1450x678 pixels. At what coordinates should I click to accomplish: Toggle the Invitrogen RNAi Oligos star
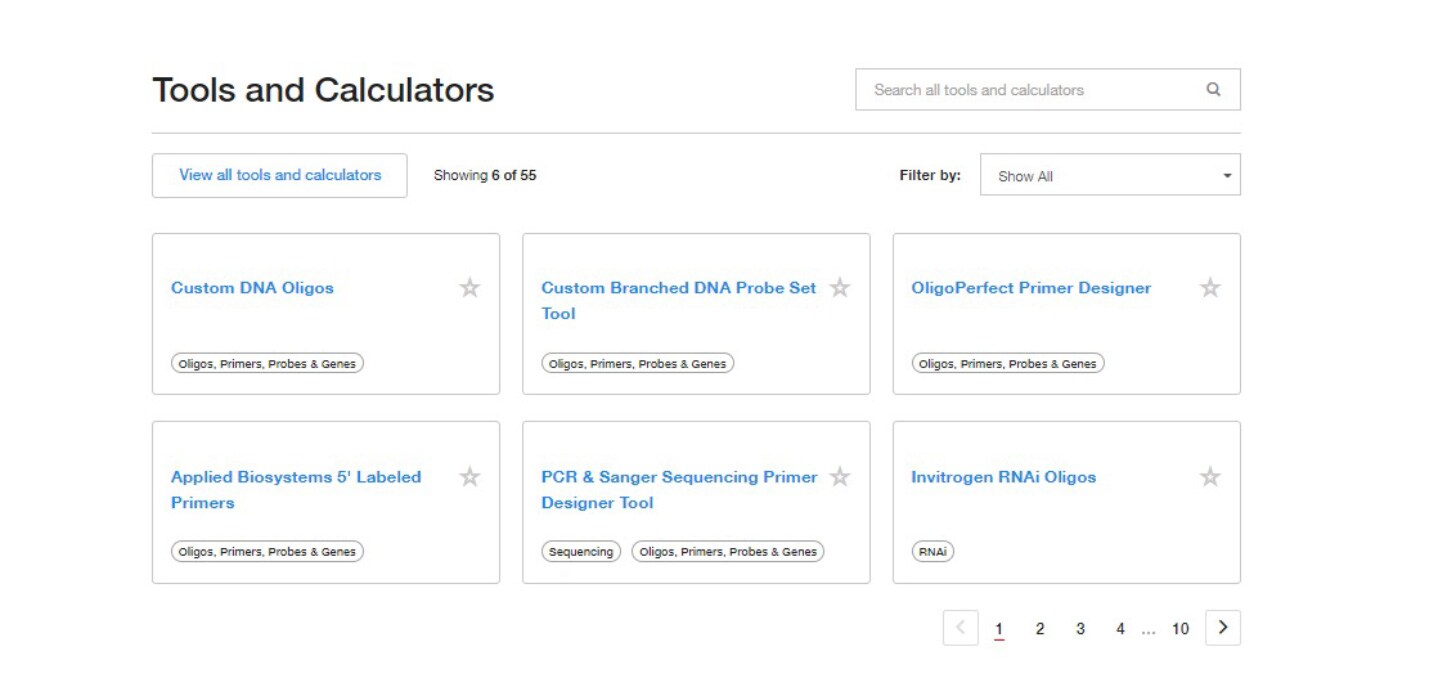point(1210,477)
